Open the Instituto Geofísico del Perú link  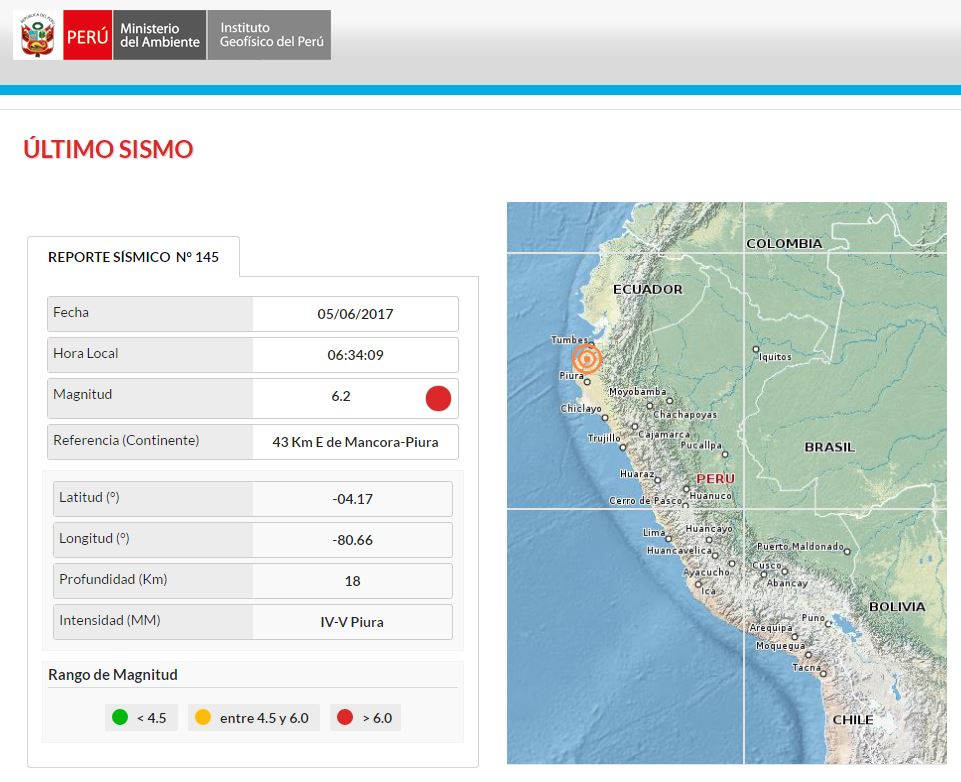(x=270, y=35)
